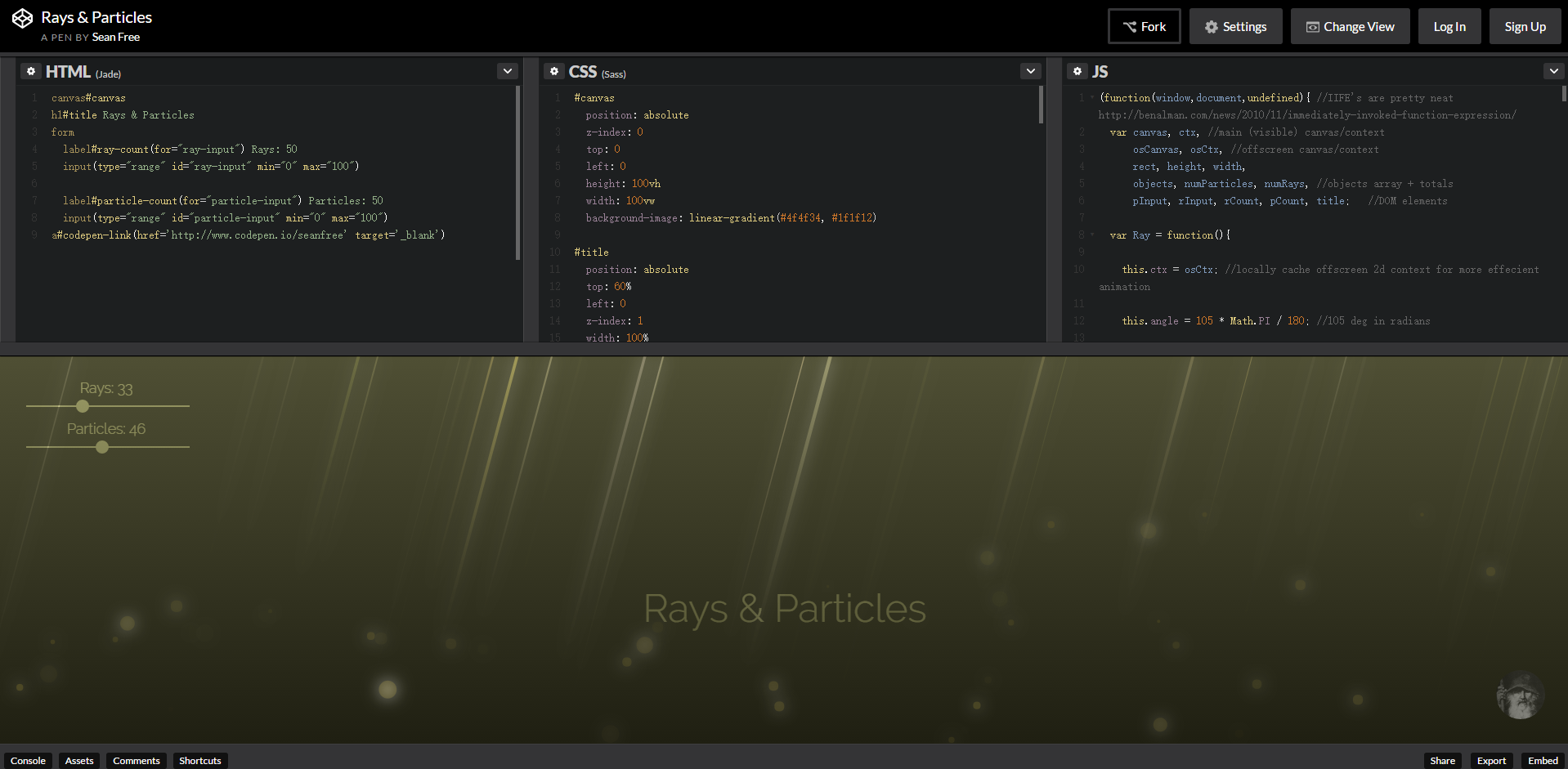Click the "canvas#canvas" line in HTML editor
Screen dimensions: 1568x769
(x=88, y=98)
